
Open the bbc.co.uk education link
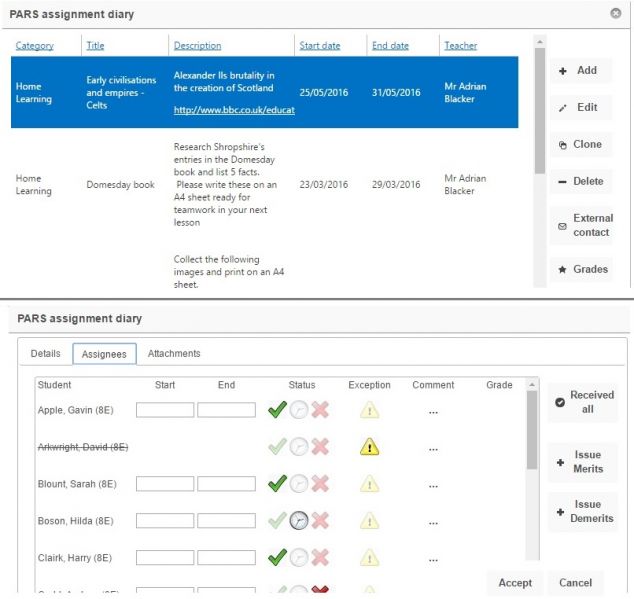click(x=234, y=110)
